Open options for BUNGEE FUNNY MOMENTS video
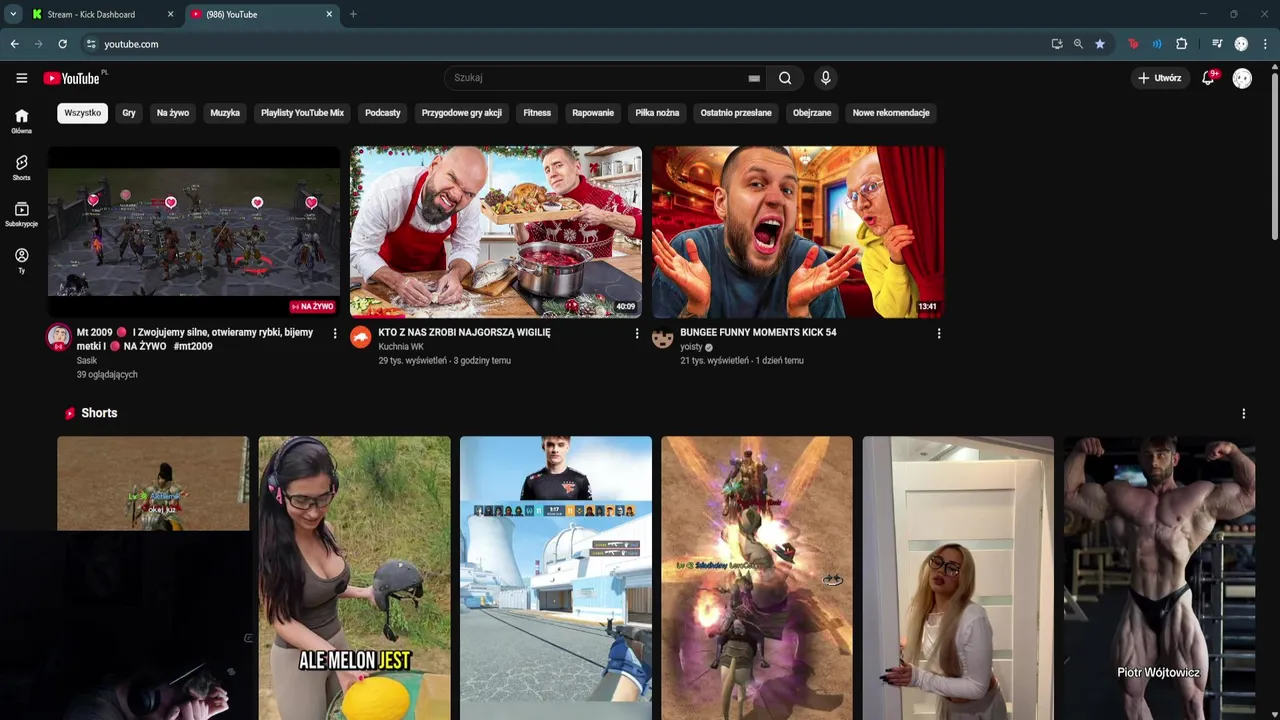 tap(939, 333)
